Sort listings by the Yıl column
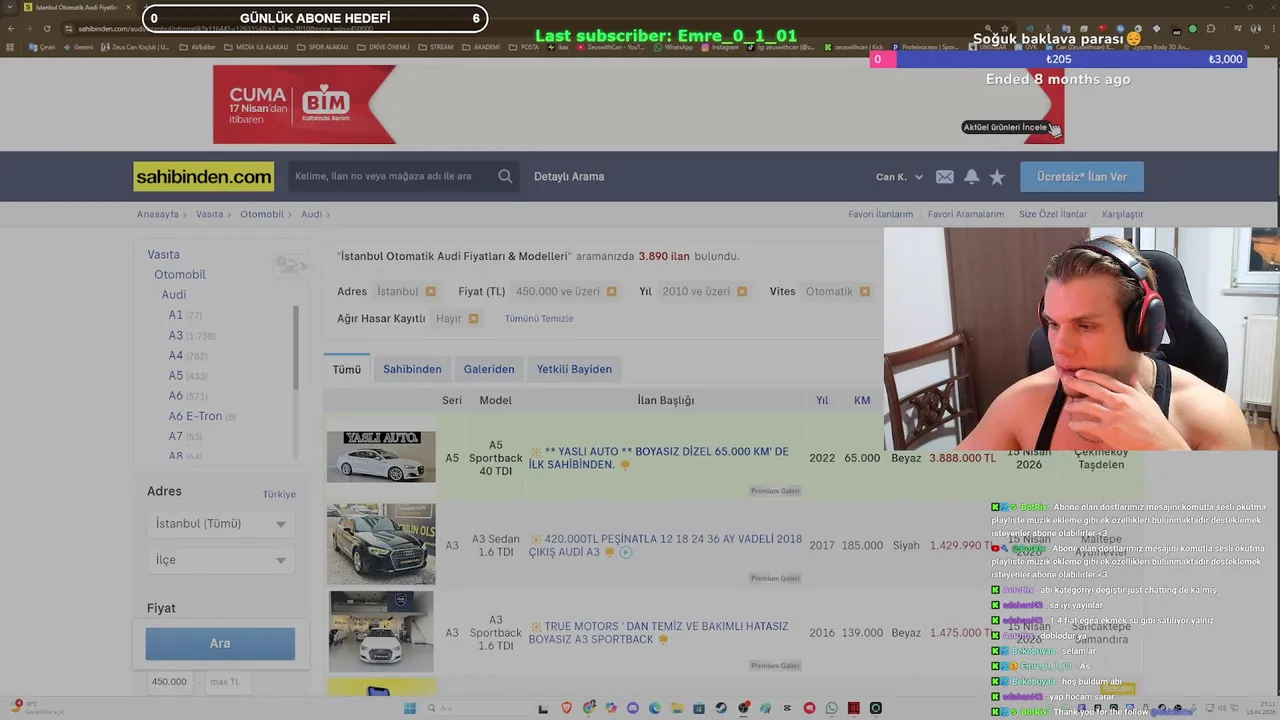This screenshot has width=1280, height=720. click(822, 400)
